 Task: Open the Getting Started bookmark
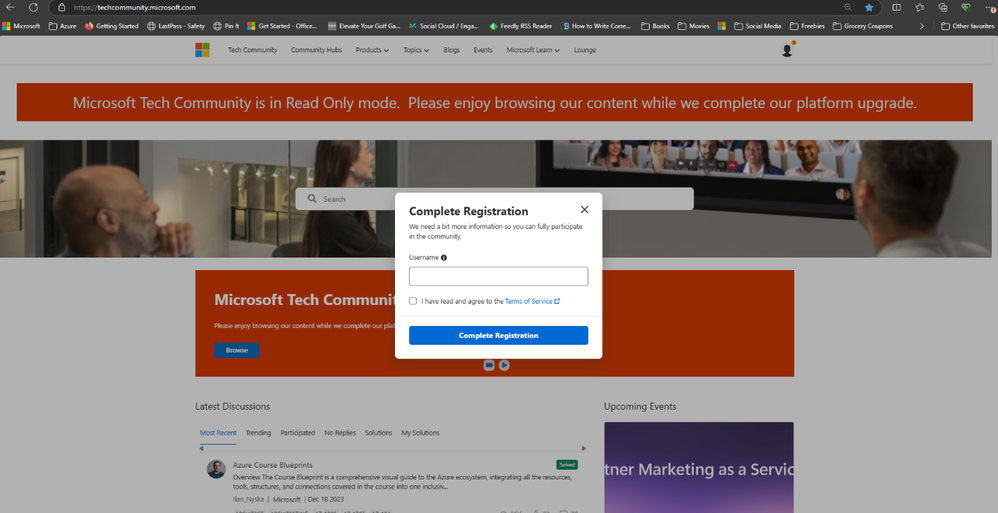coord(111,26)
